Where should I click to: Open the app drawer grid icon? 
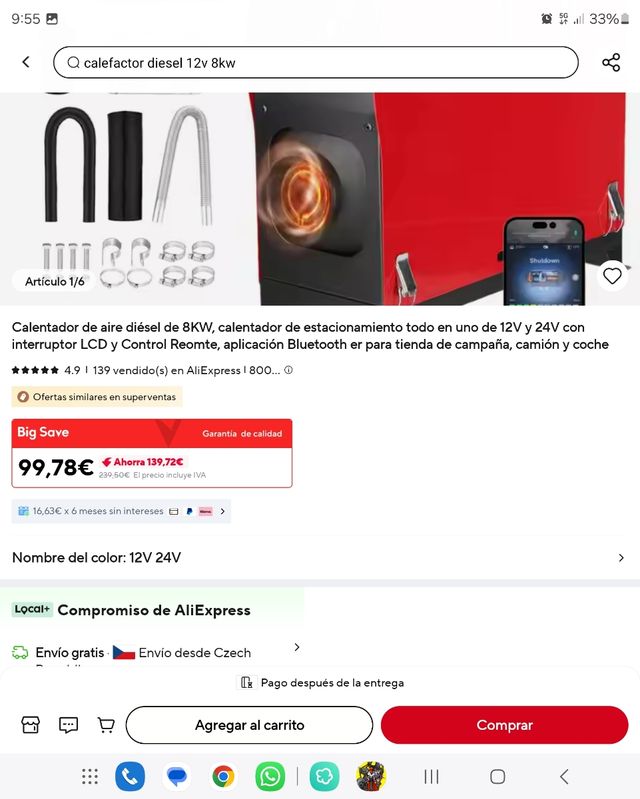pos(90,777)
